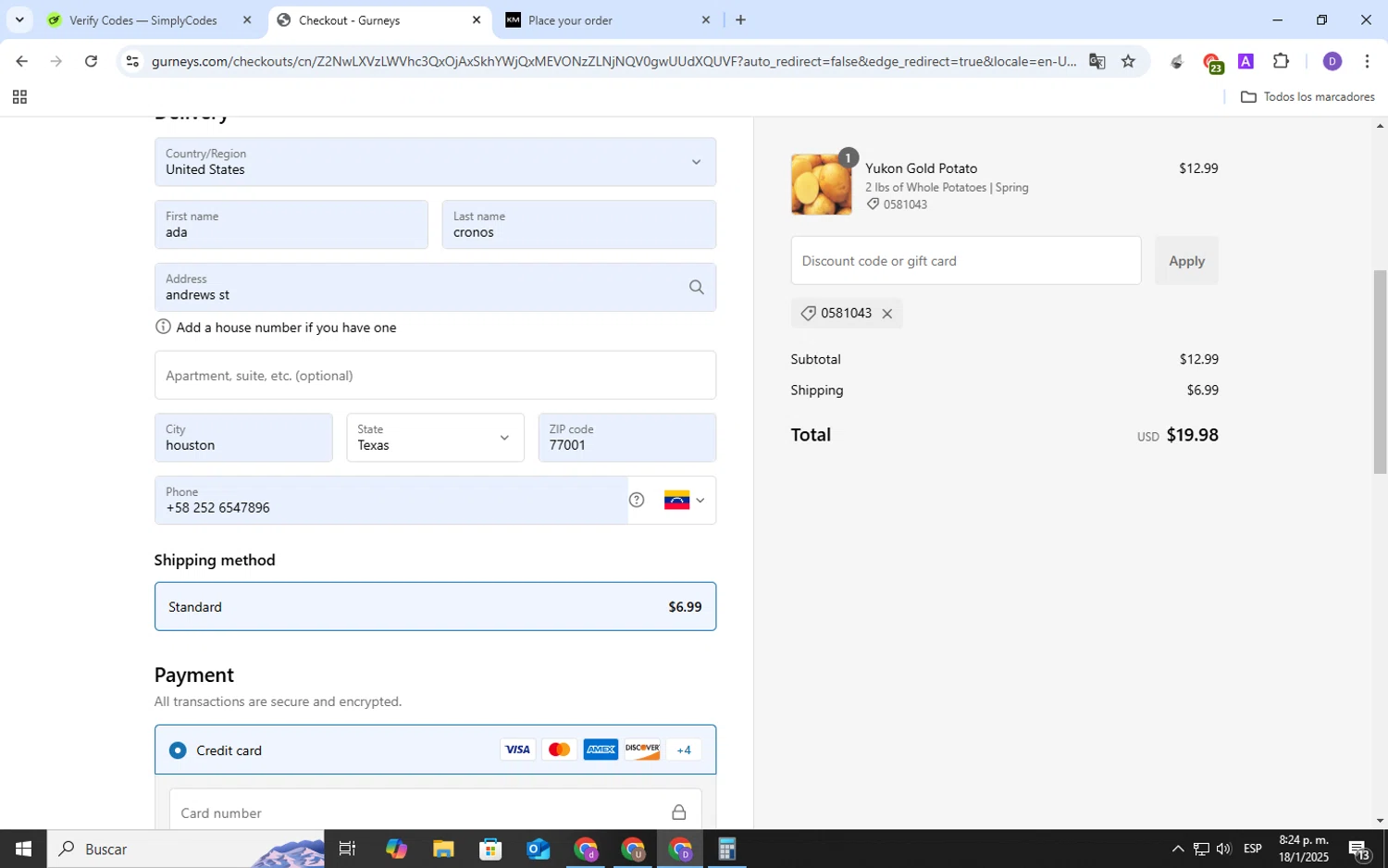Open Microsoft Store from taskbar
Image resolution: width=1388 pixels, height=868 pixels.
pos(490,849)
